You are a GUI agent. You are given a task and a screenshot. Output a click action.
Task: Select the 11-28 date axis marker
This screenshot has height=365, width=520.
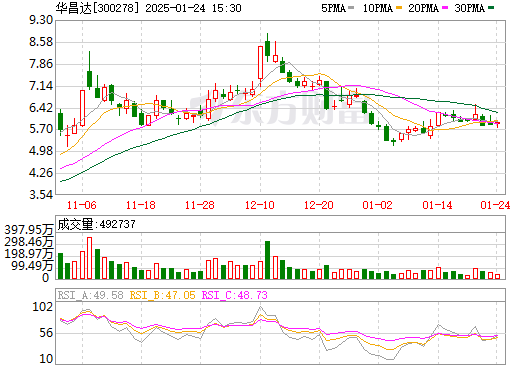(x=200, y=205)
